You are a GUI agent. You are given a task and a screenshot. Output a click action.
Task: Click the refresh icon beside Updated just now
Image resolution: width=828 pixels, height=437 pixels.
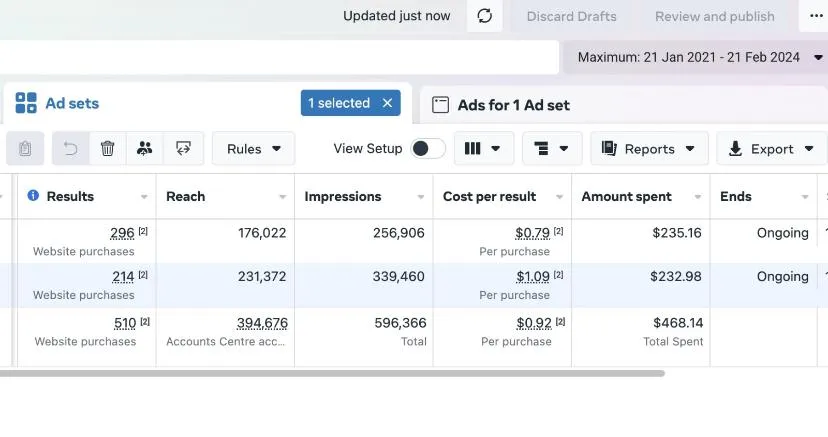[x=484, y=16]
